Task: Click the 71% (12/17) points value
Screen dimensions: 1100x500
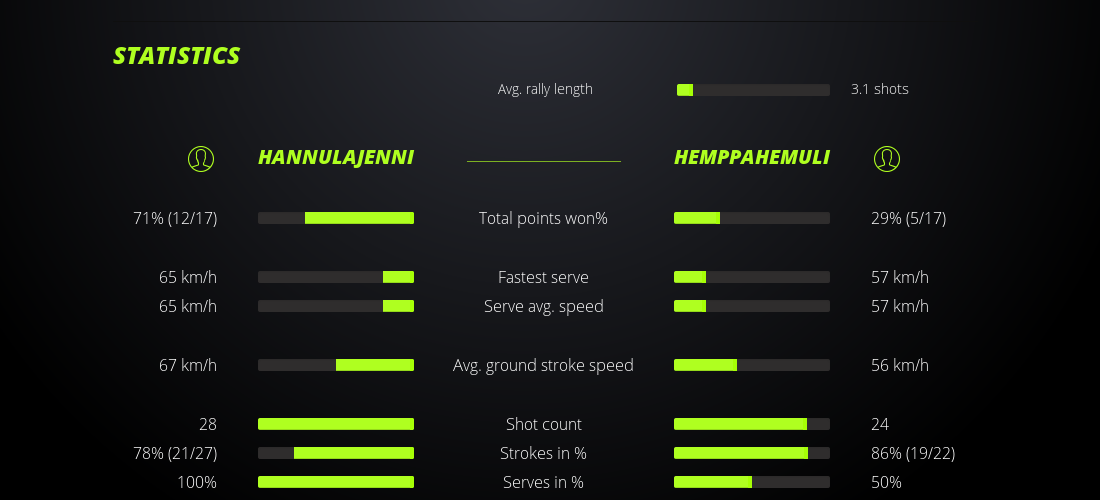Action: pyautogui.click(x=175, y=218)
